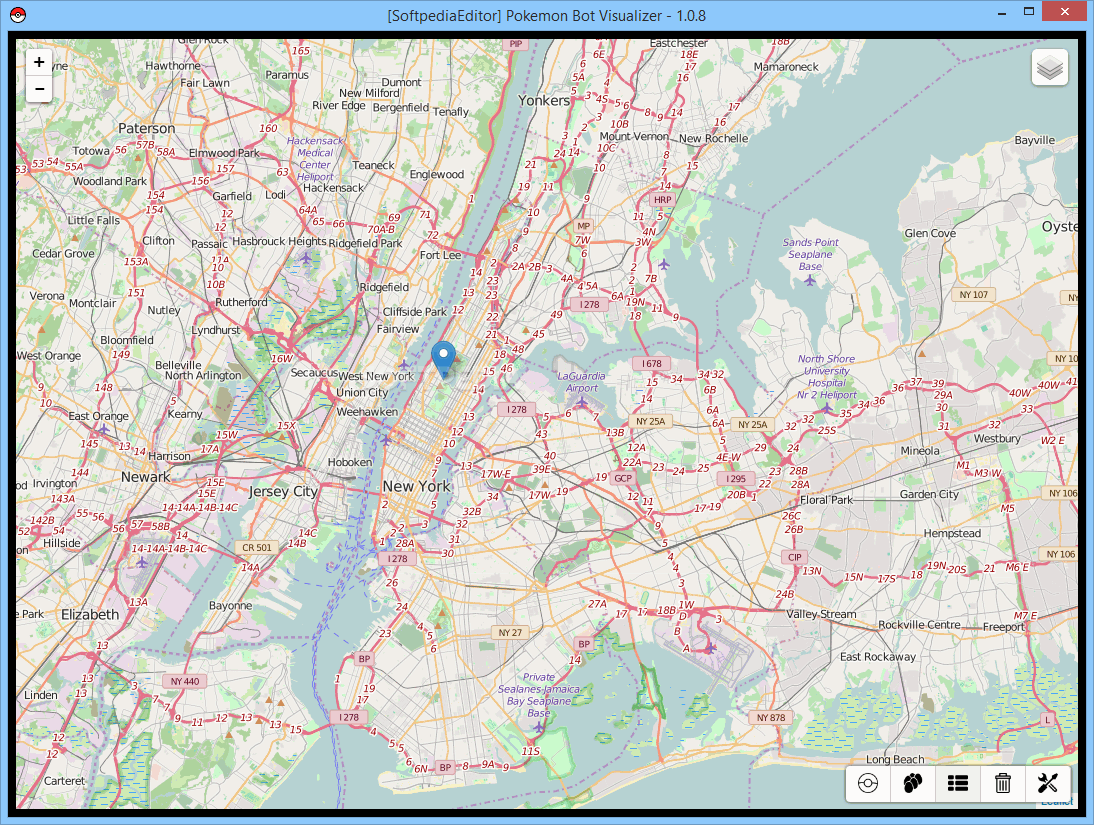Screen dimensions: 1094x825
Task: Click the 'Hackensack Medical Center Heliport' label
Action: pyautogui.click(x=315, y=158)
